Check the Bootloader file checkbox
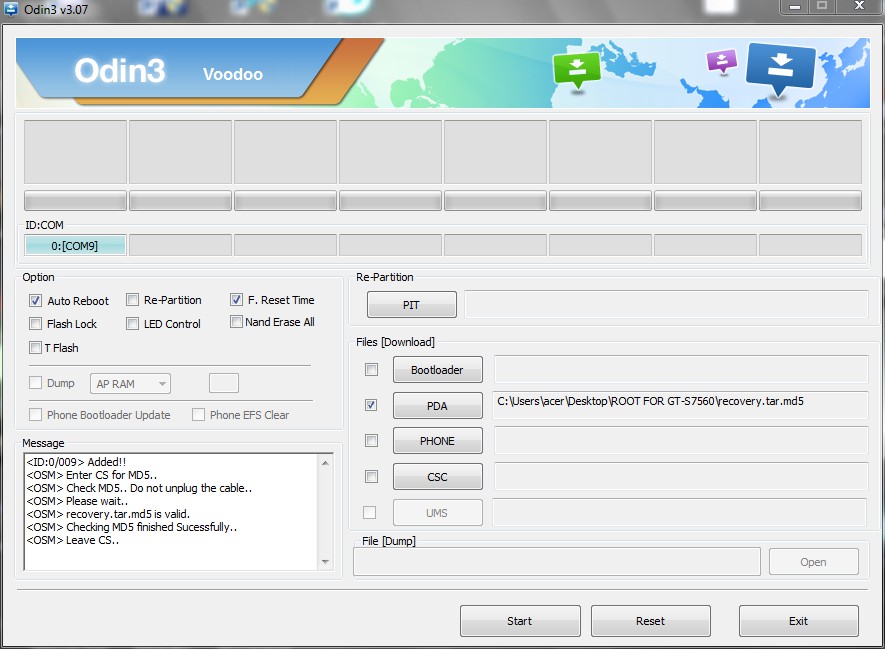 [371, 370]
